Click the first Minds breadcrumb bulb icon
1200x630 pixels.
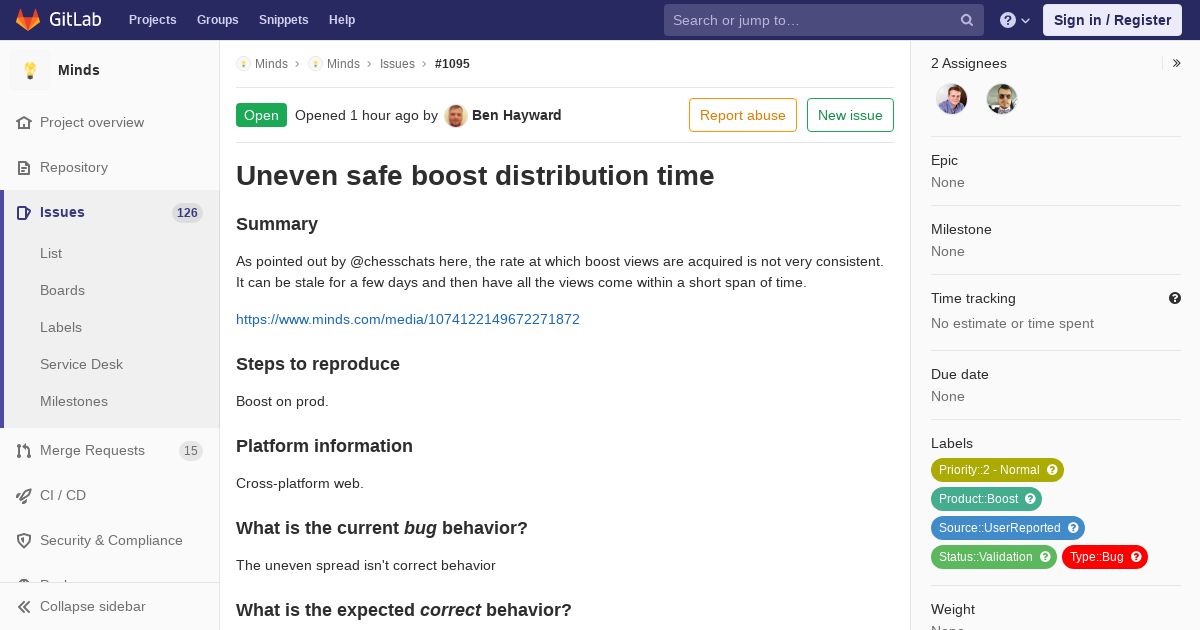tap(243, 63)
